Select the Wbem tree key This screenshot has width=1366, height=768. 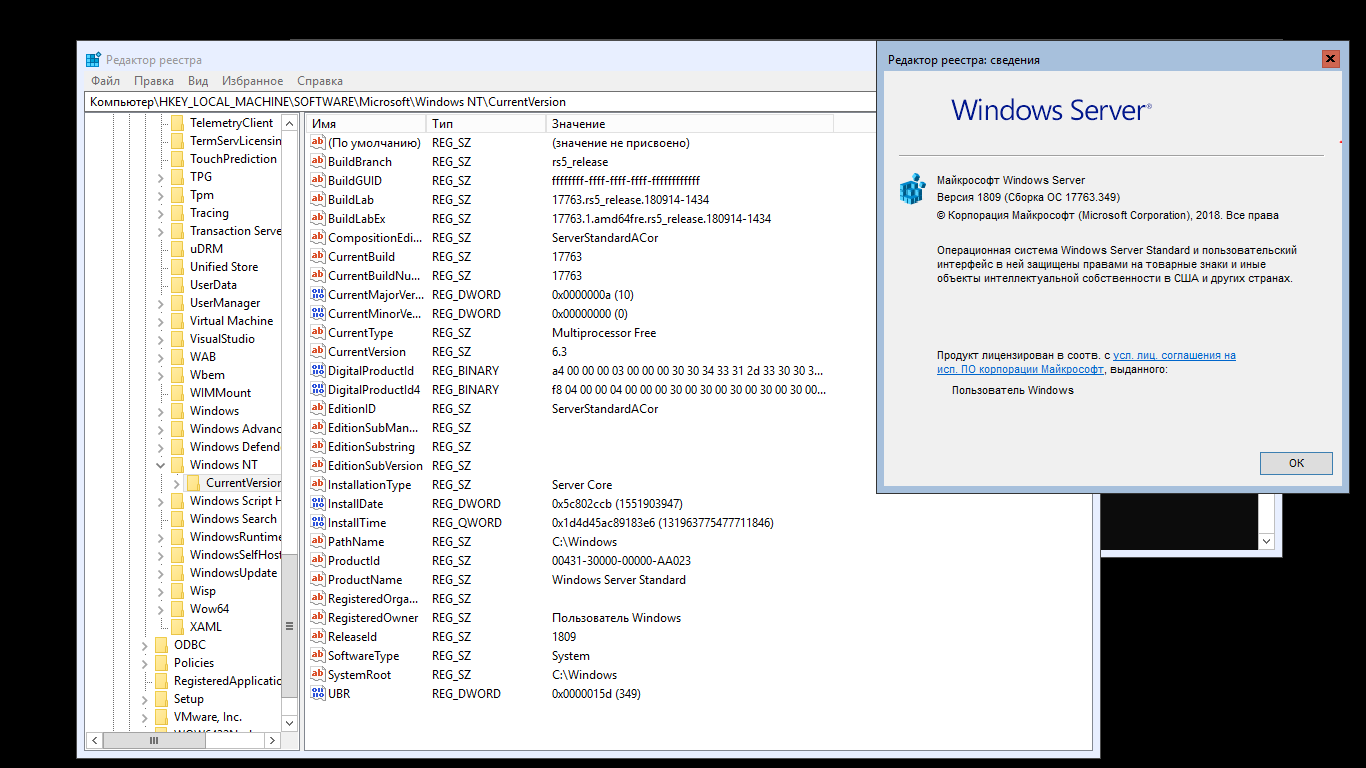pos(207,375)
